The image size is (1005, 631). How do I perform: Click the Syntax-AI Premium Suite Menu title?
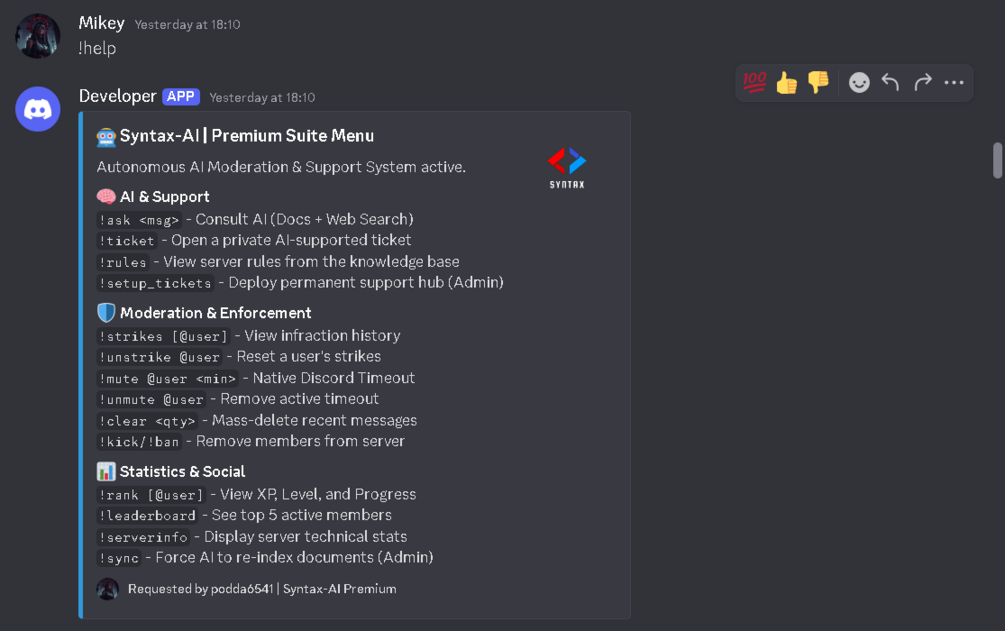point(247,136)
